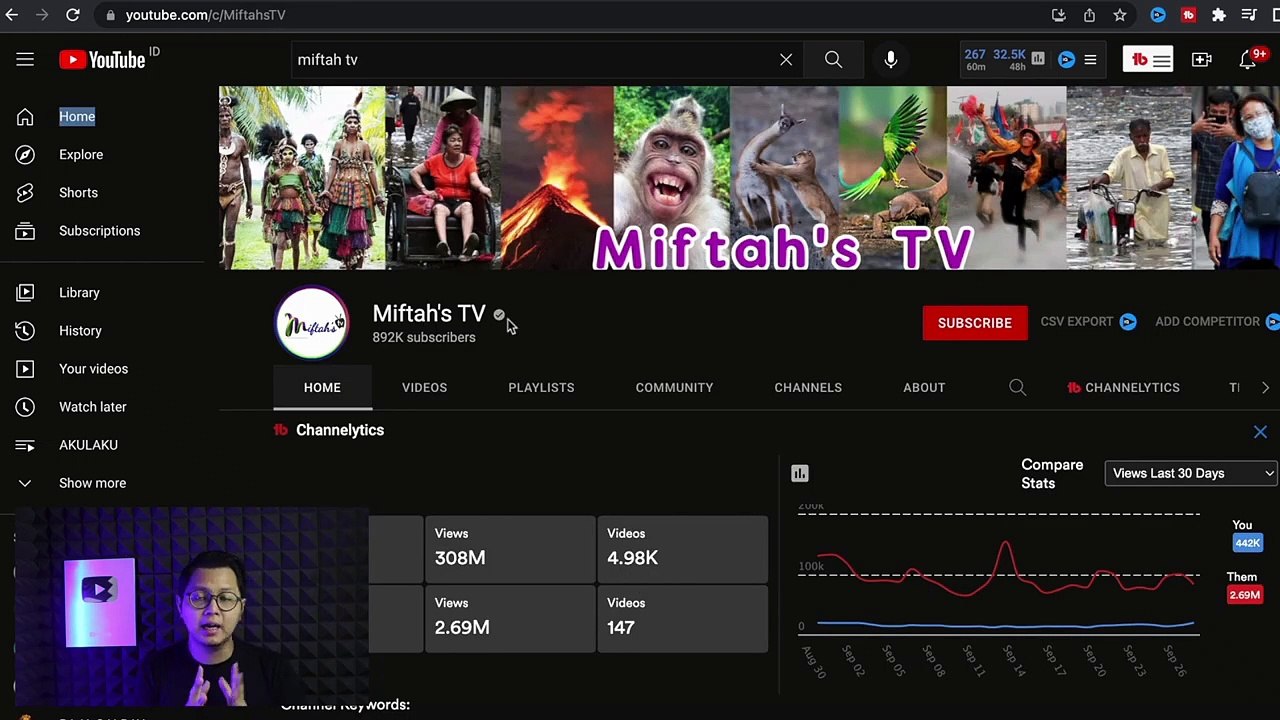Open TubeBuddy menu in YouTube header

pos(1148,60)
